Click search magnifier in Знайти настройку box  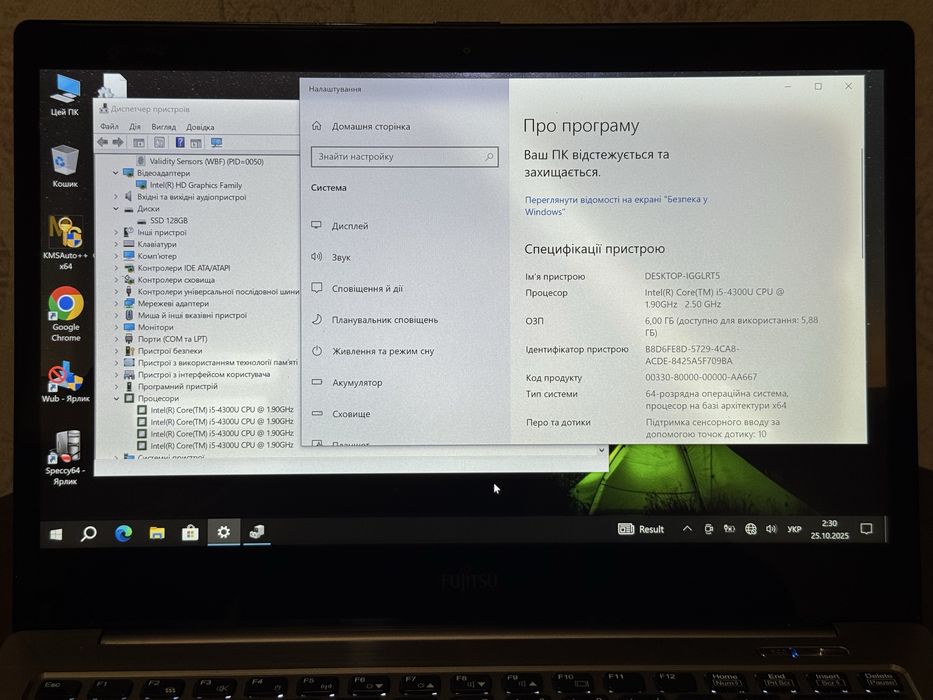pos(489,157)
